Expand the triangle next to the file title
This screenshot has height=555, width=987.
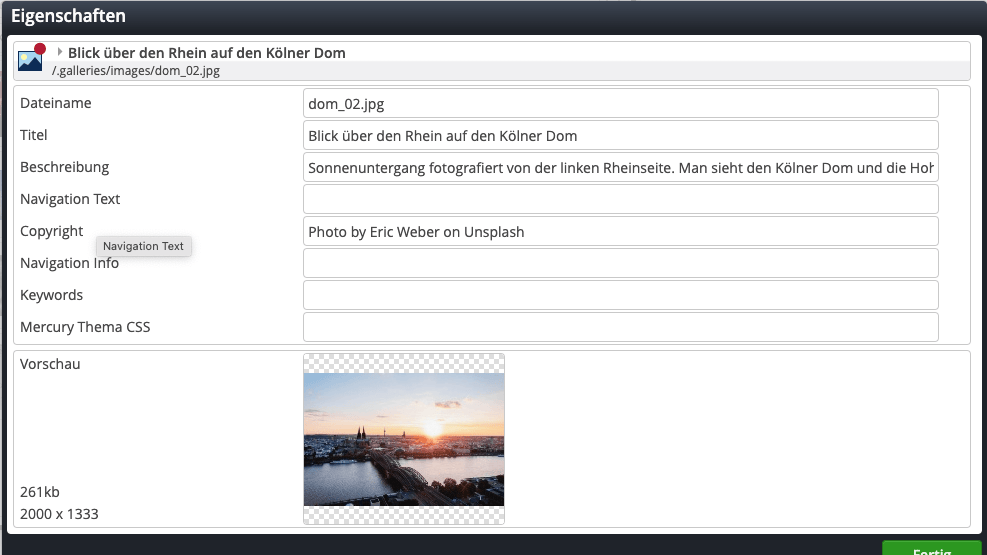pos(60,52)
